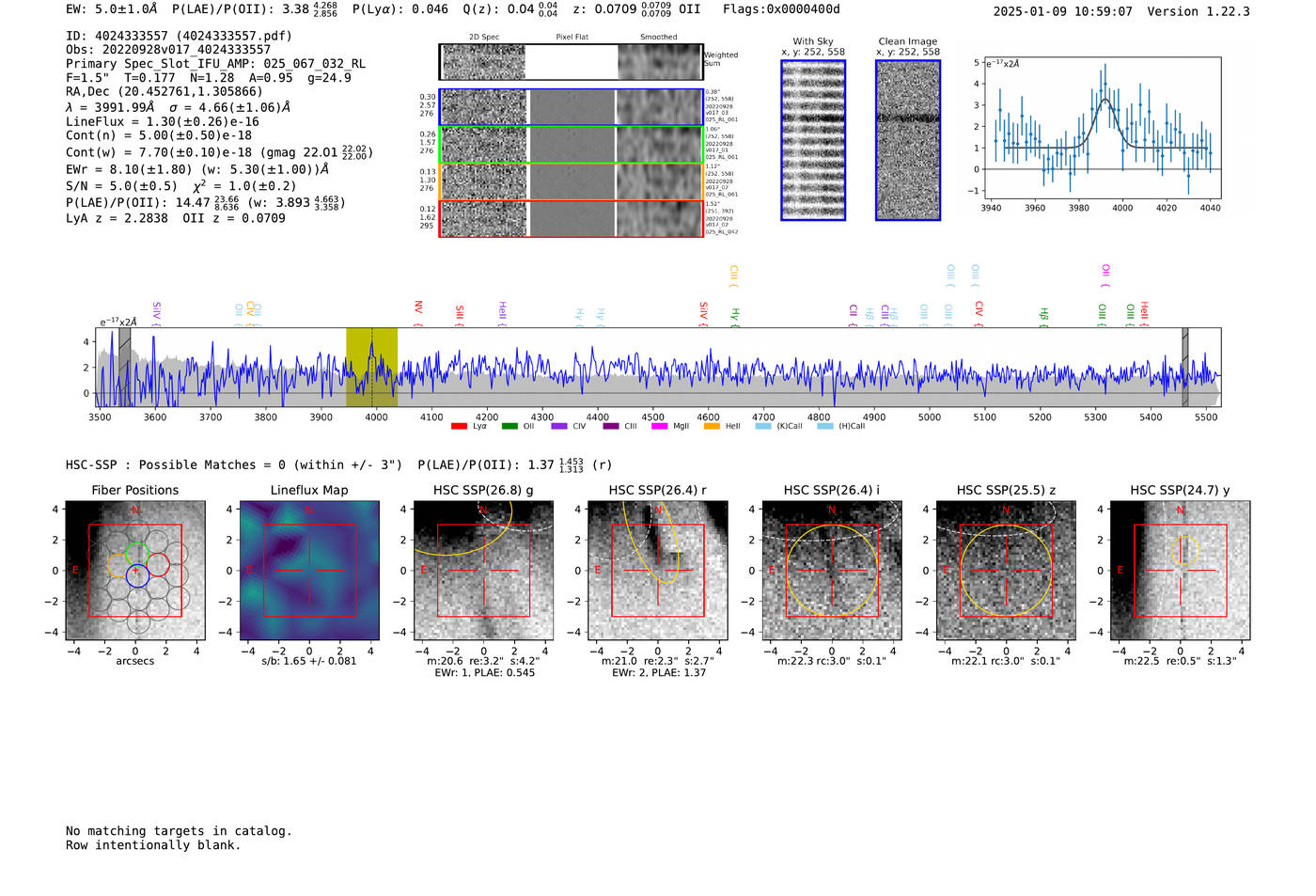1316x896 pixels.
Task: Click the EW: 5.0±1.0Å header value
Action: 112,9
